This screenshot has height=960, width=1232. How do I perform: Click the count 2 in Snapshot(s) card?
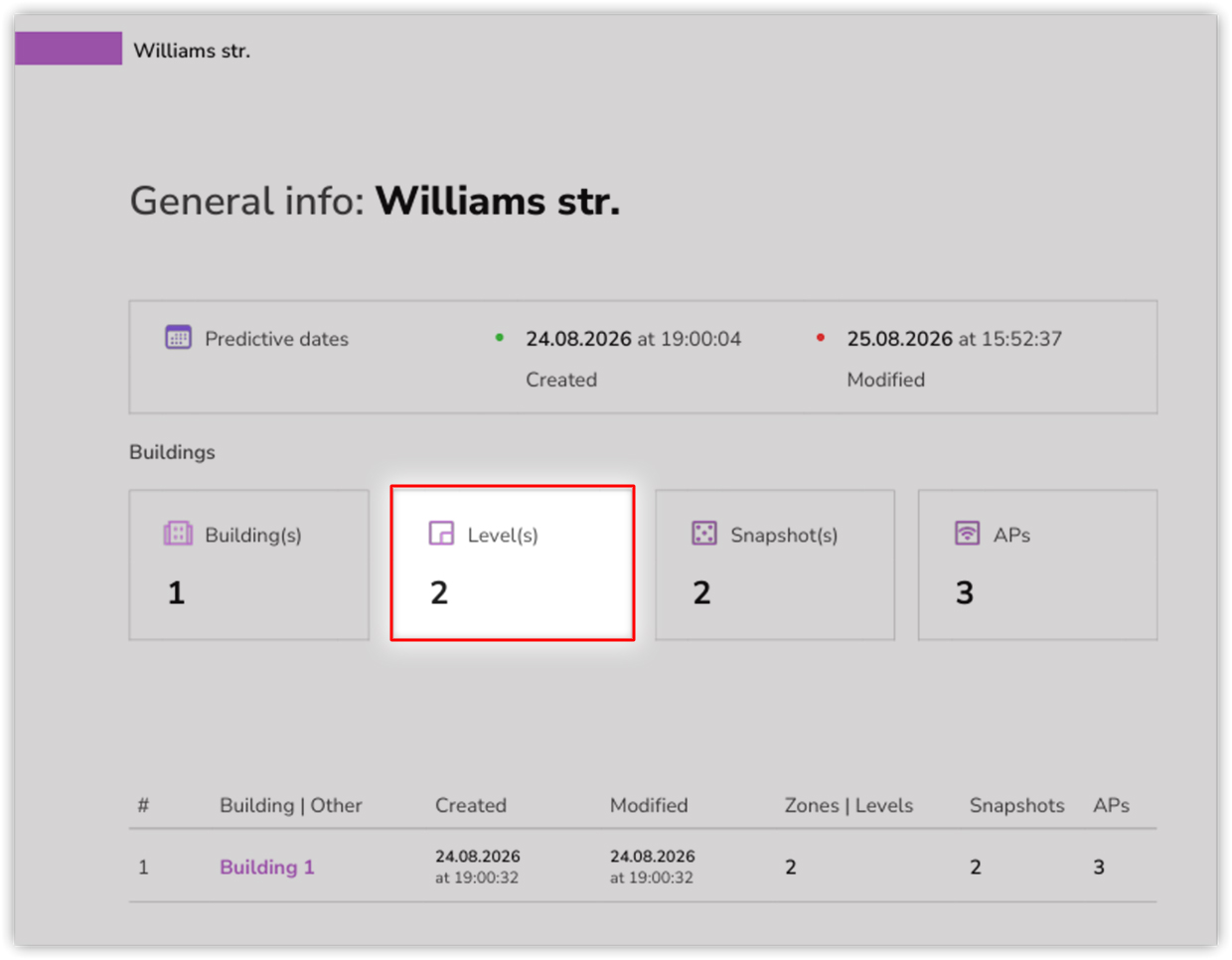(x=701, y=592)
